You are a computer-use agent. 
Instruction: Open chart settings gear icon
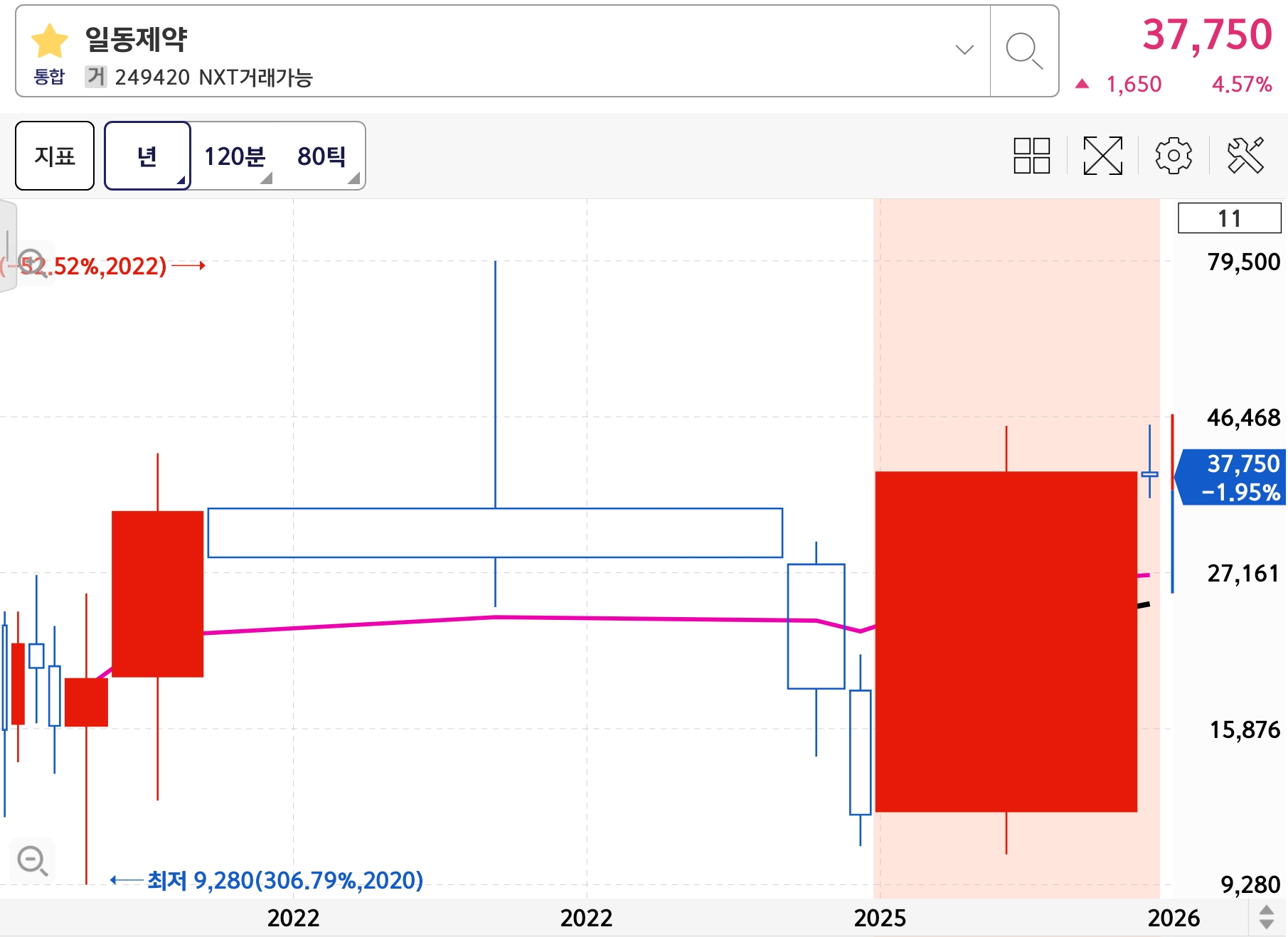click(1173, 156)
